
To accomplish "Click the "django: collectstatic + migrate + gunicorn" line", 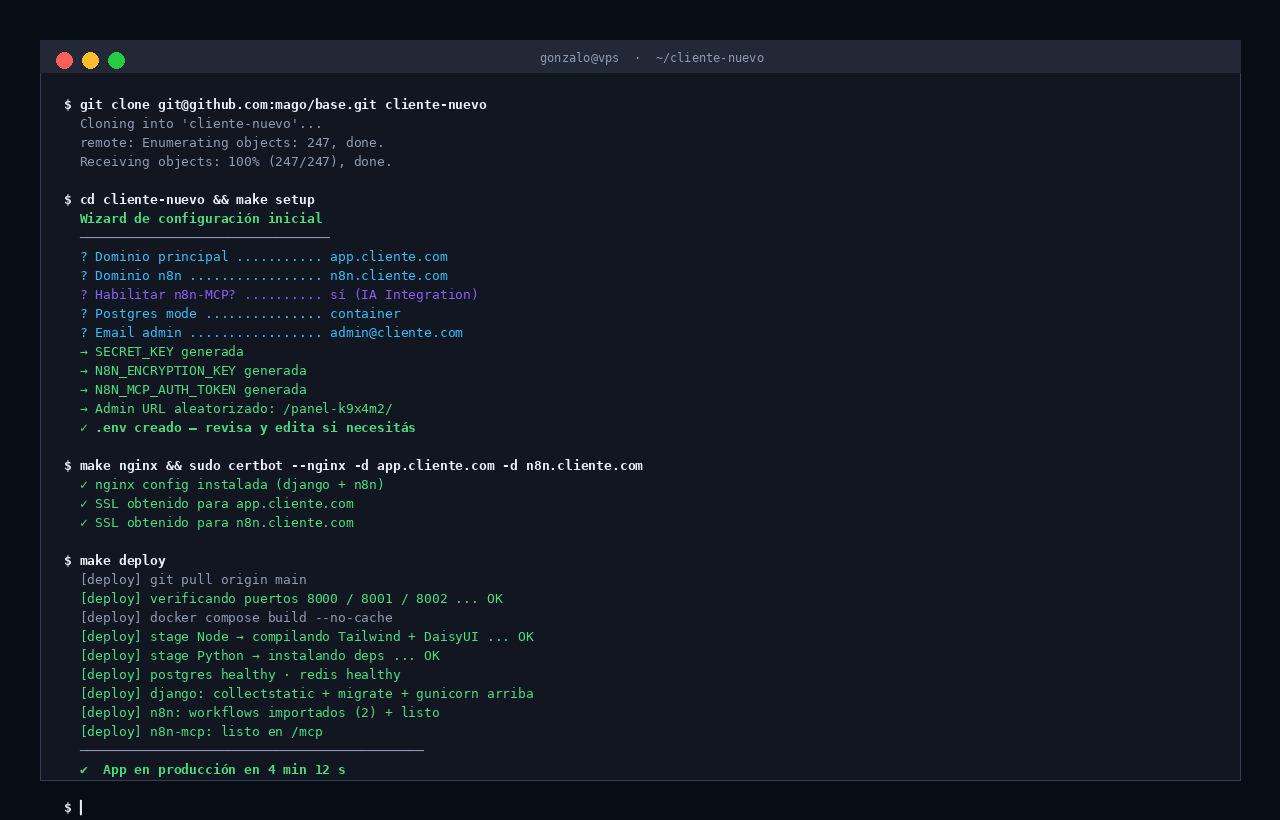I will click(x=307, y=694).
